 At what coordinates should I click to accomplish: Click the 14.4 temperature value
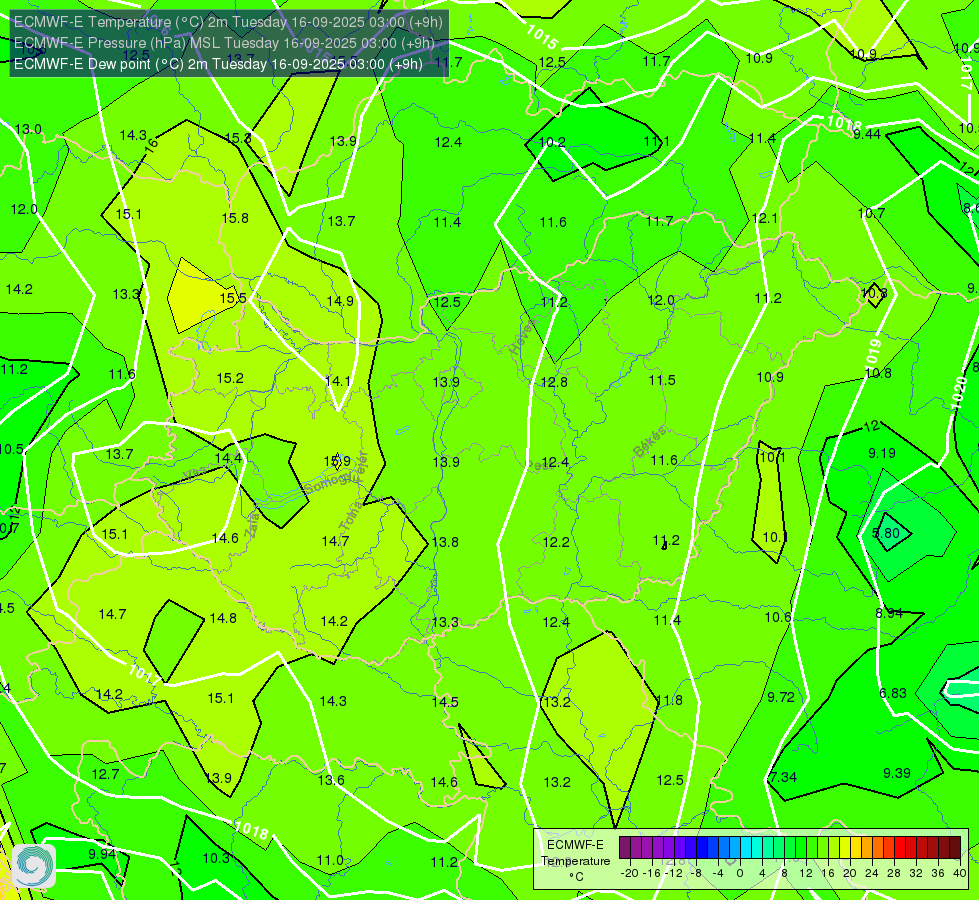point(228,458)
